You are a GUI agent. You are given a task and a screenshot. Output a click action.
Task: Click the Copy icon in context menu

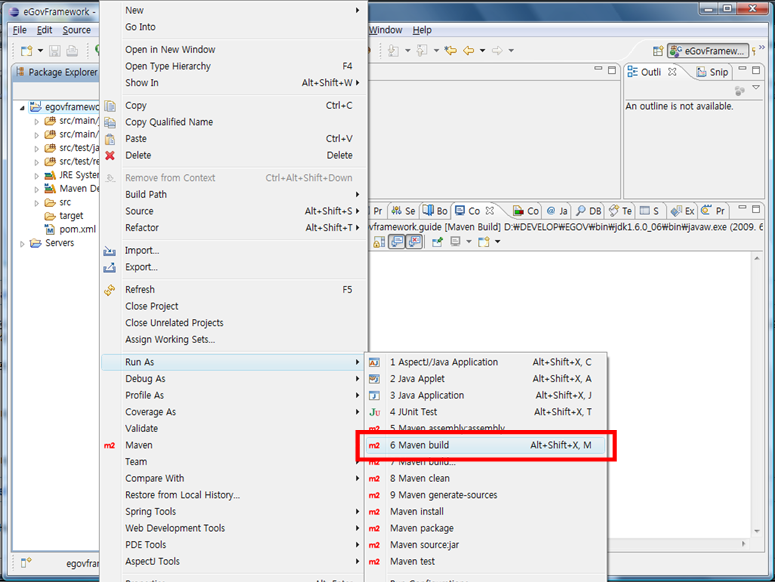(110, 105)
